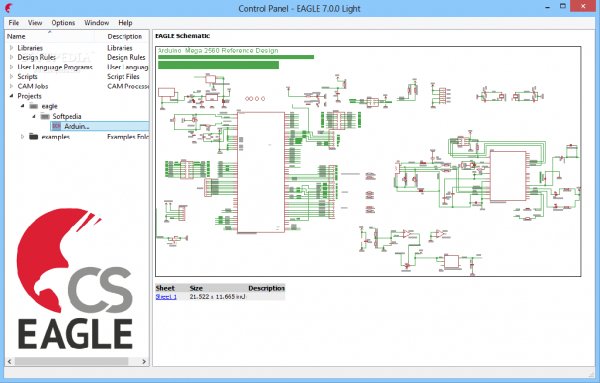
Task: Click the eagle folder icon
Action: click(34, 106)
